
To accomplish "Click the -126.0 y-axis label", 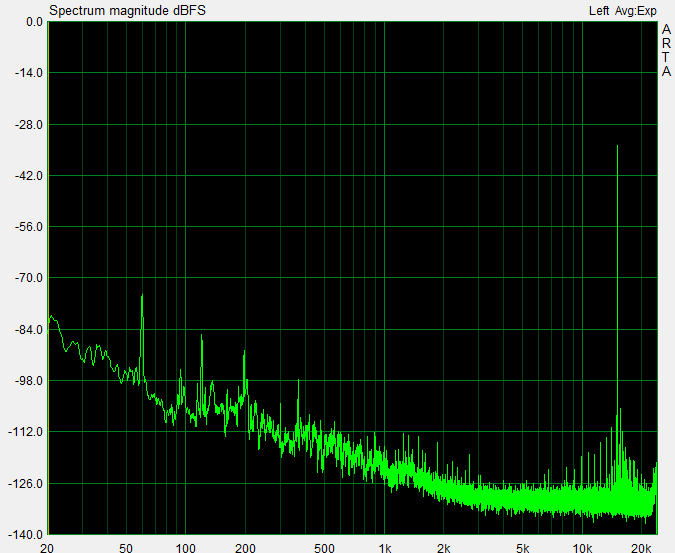I will pos(26,484).
